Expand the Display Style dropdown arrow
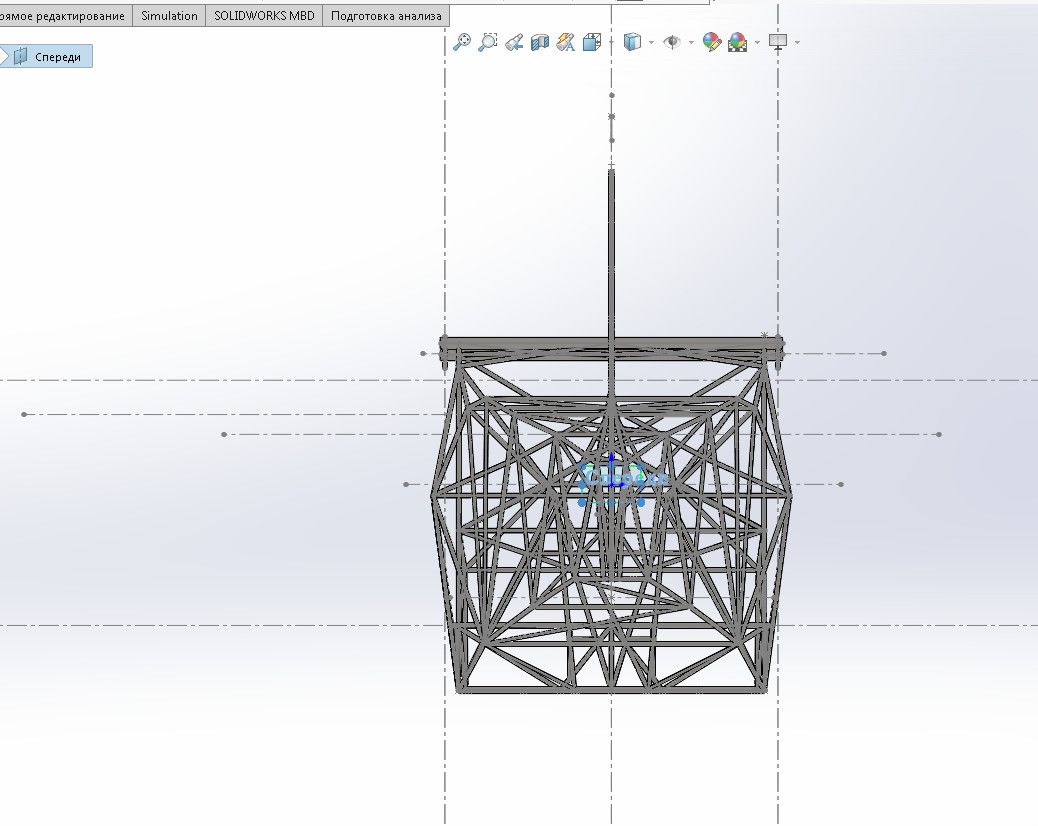This screenshot has width=1038, height=826. point(651,43)
